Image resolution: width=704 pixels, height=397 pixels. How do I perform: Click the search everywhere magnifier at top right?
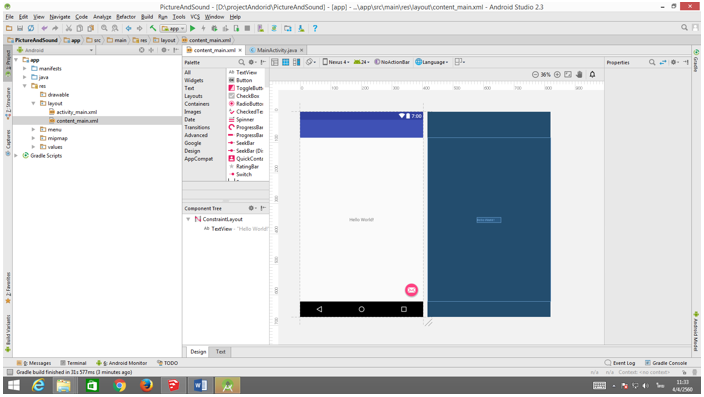[x=684, y=28]
